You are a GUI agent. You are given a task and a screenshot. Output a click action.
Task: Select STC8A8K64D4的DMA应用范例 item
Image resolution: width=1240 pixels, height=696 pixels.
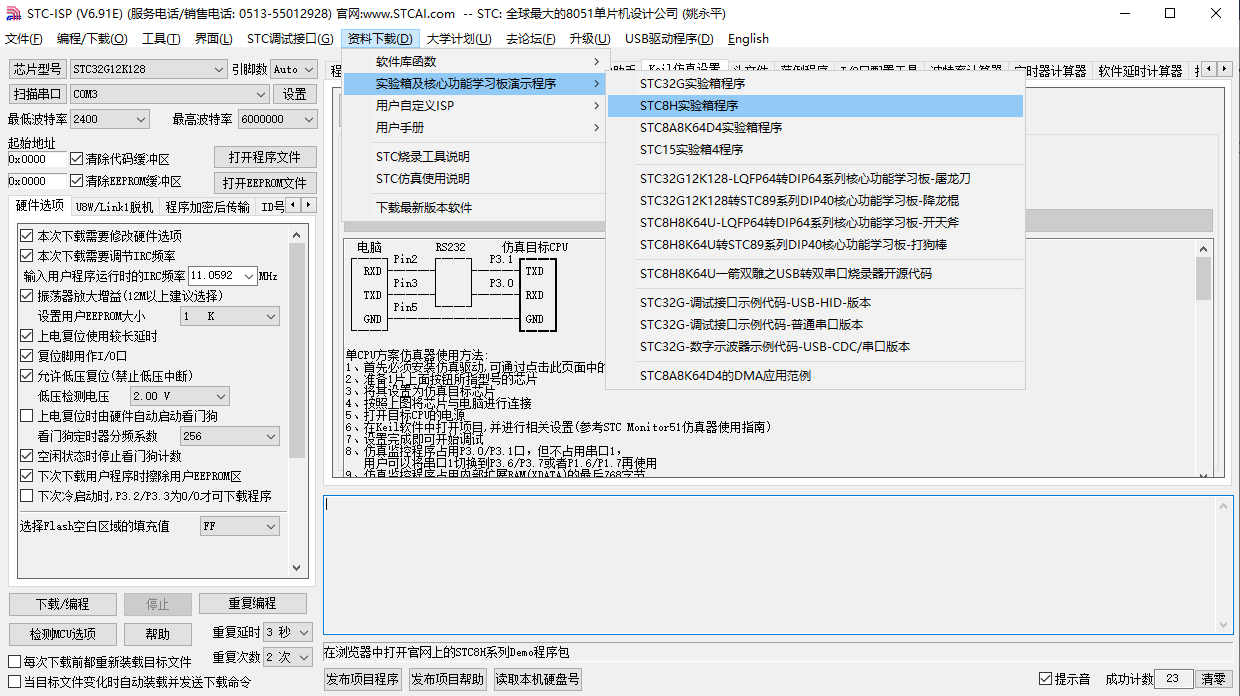[815, 376]
